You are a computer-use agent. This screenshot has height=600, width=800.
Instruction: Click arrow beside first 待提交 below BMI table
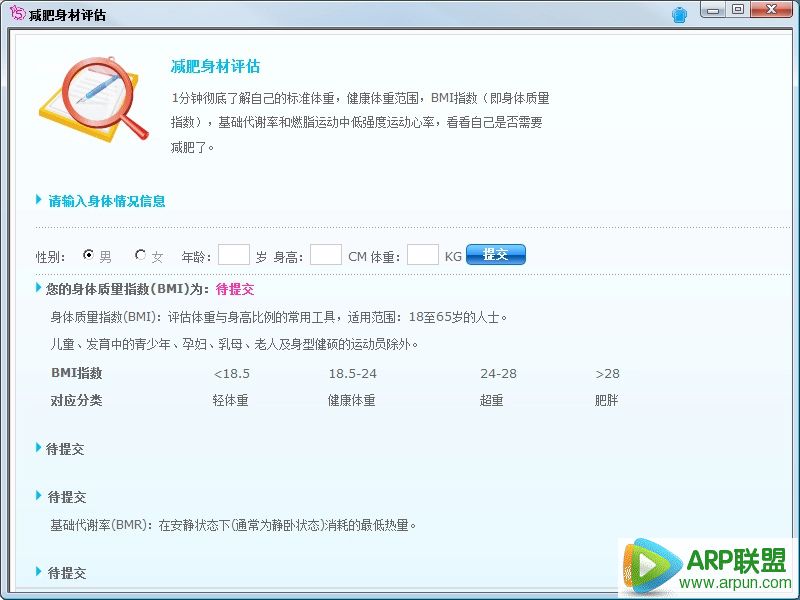(x=39, y=447)
